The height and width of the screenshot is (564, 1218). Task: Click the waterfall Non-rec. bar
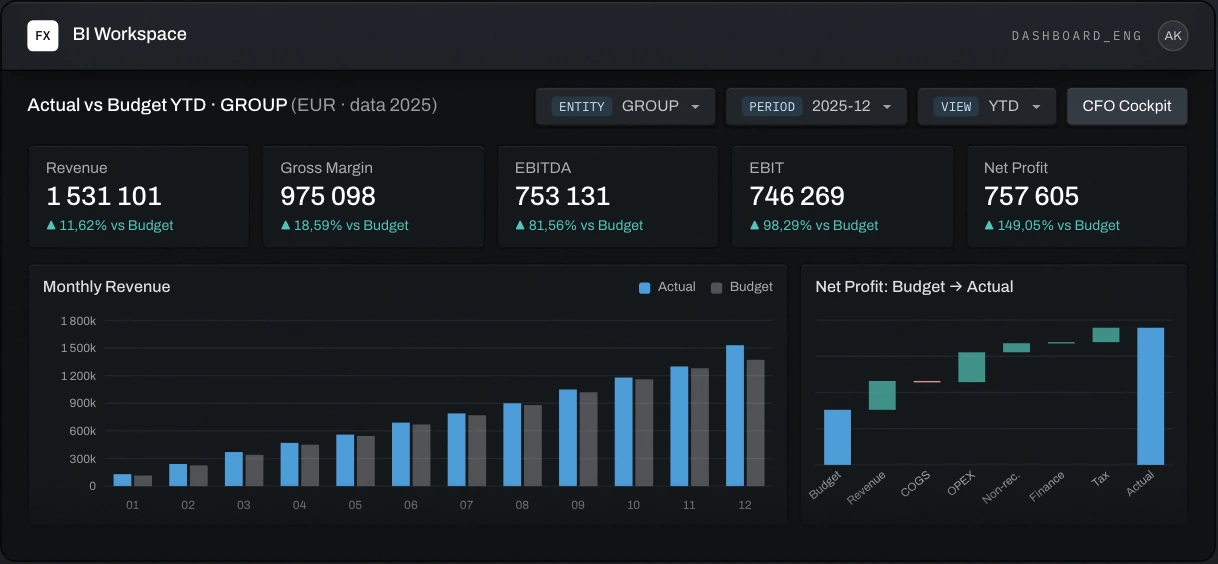pyautogui.click(x=1016, y=348)
